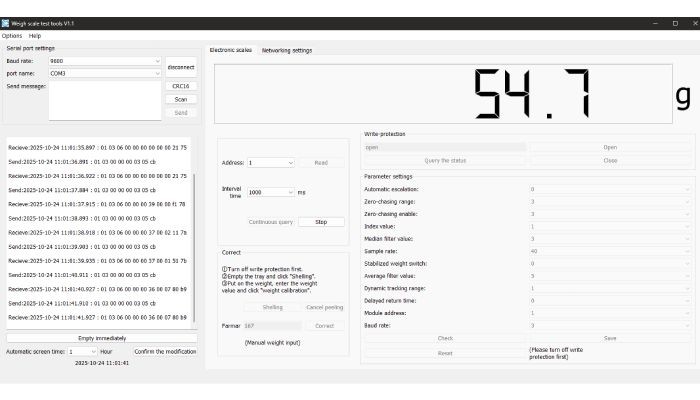Click the Farmar weight input field
Viewport: 700px width, 400px height.
(x=272, y=326)
